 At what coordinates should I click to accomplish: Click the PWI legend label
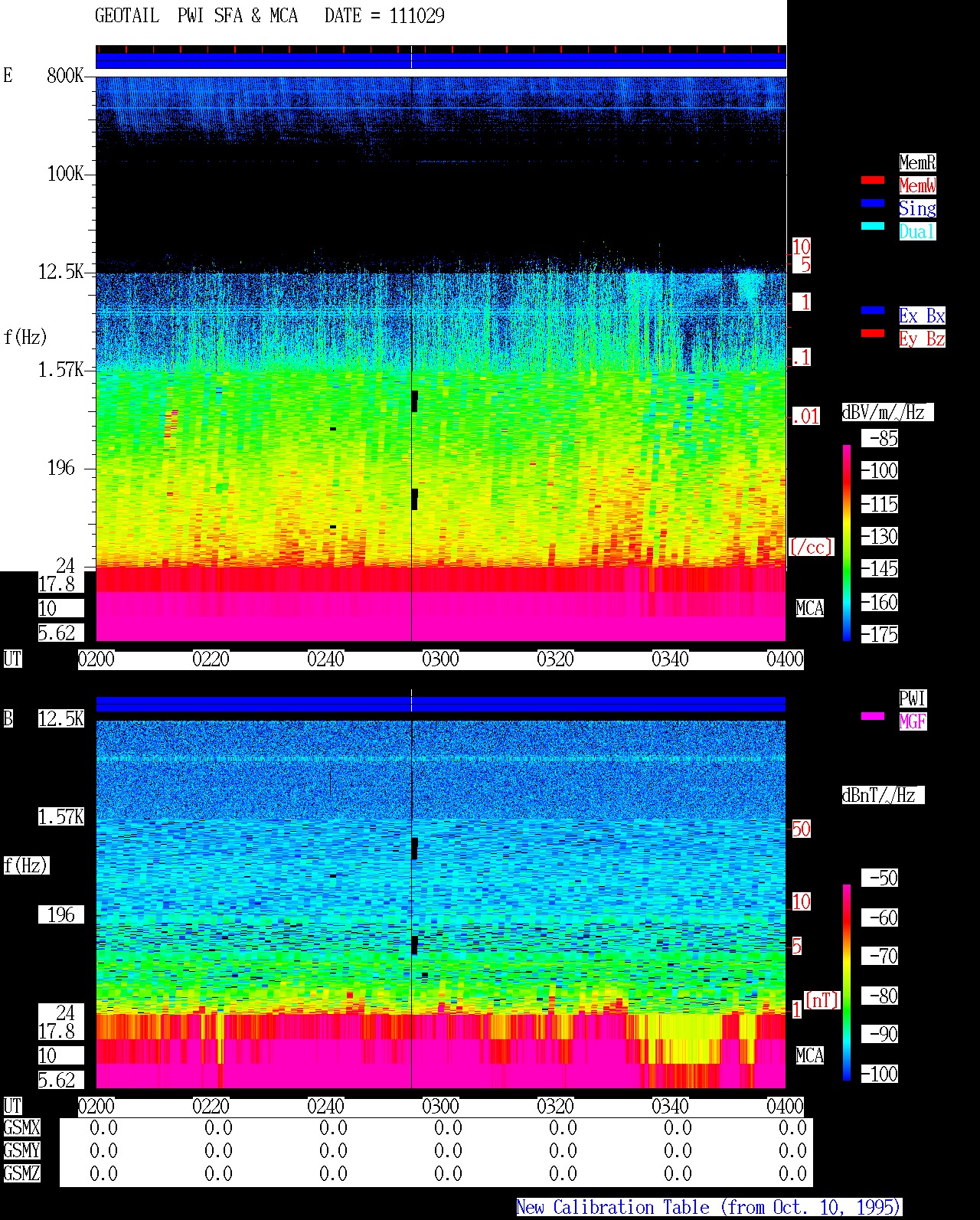(x=913, y=698)
